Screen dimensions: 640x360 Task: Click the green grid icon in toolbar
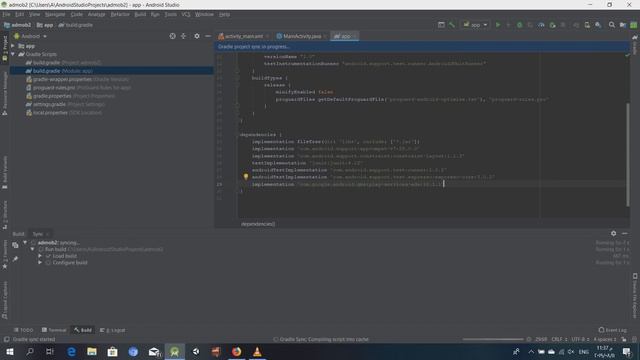[633, 25]
